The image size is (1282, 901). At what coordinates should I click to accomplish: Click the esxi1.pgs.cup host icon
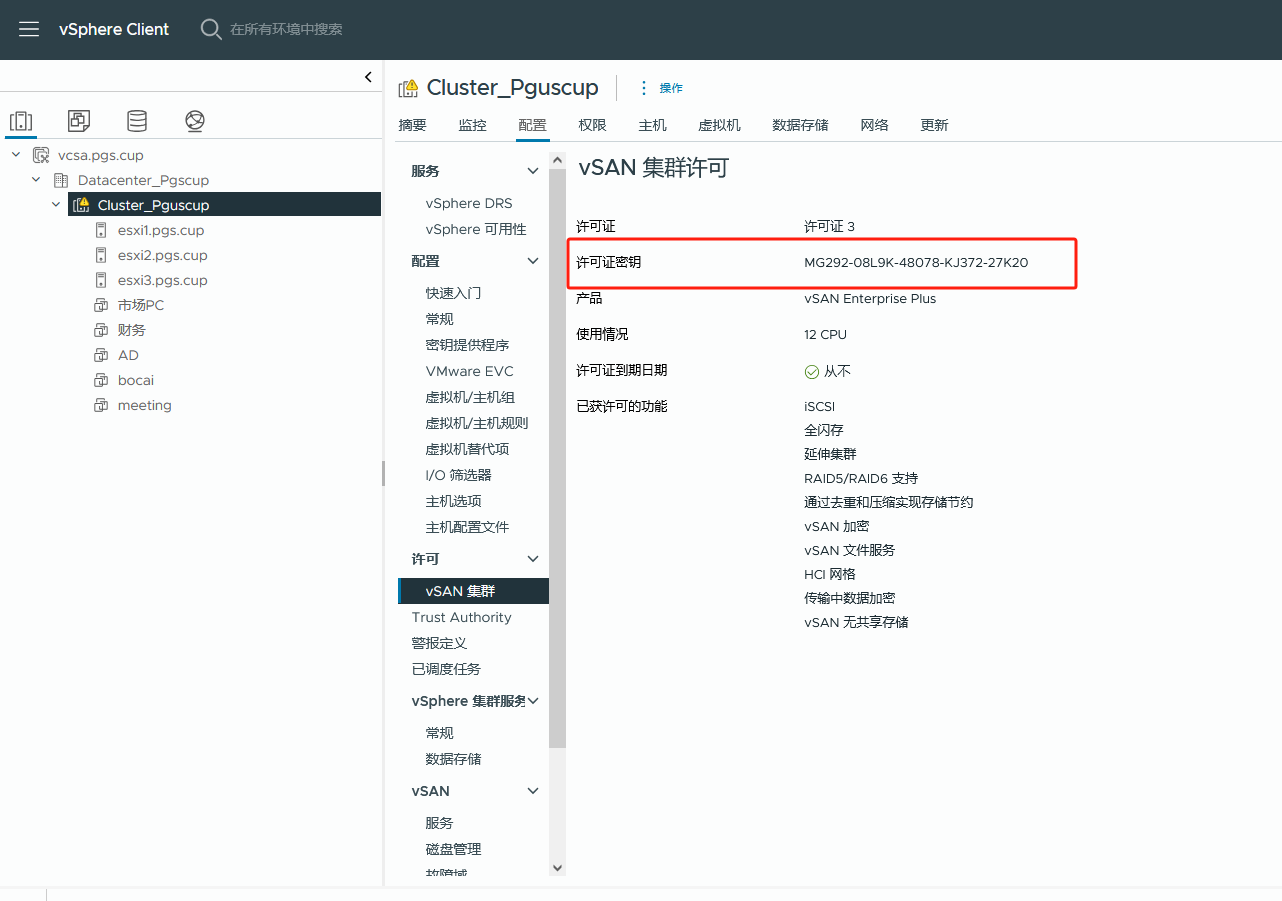(101, 230)
